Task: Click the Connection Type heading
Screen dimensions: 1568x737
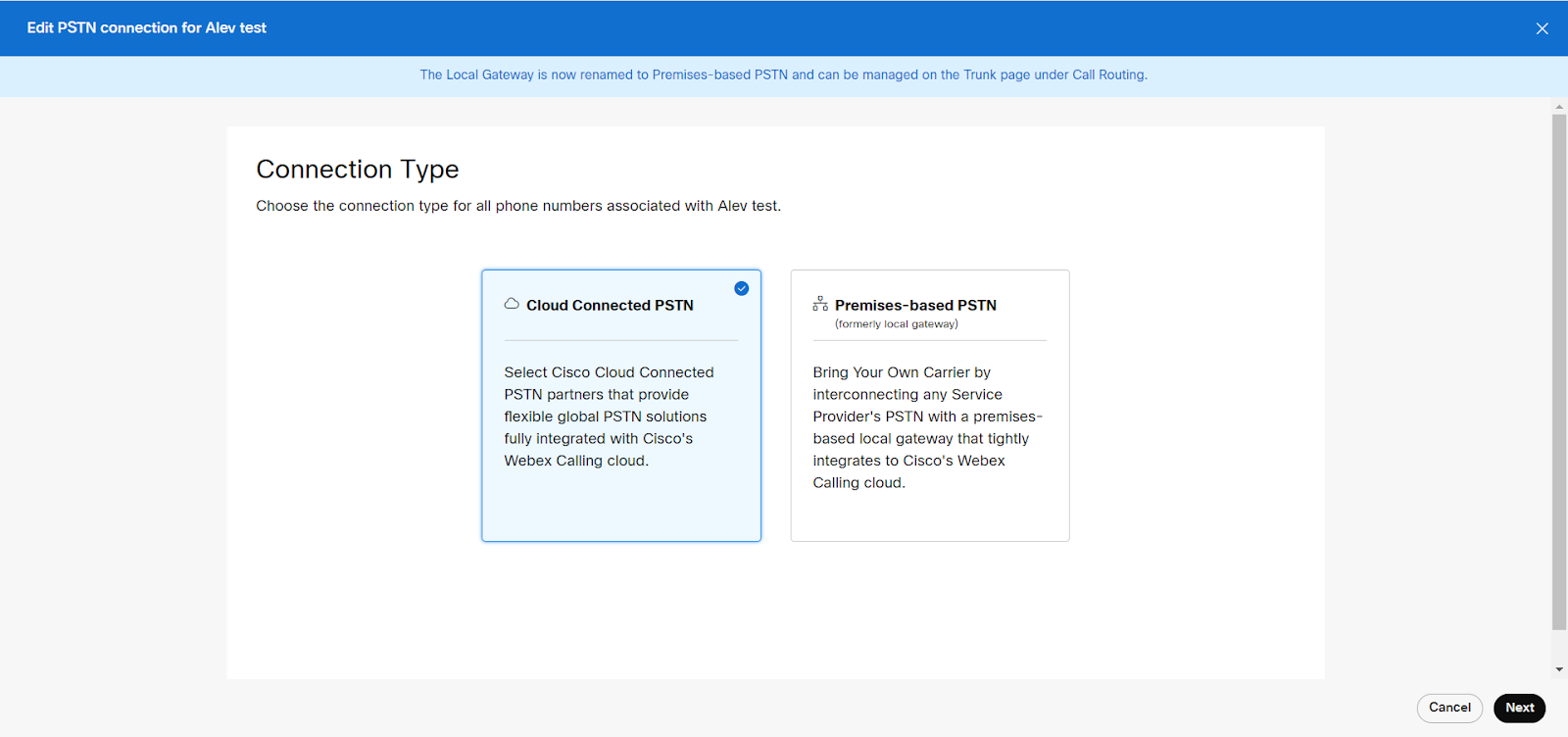Action: (x=358, y=170)
